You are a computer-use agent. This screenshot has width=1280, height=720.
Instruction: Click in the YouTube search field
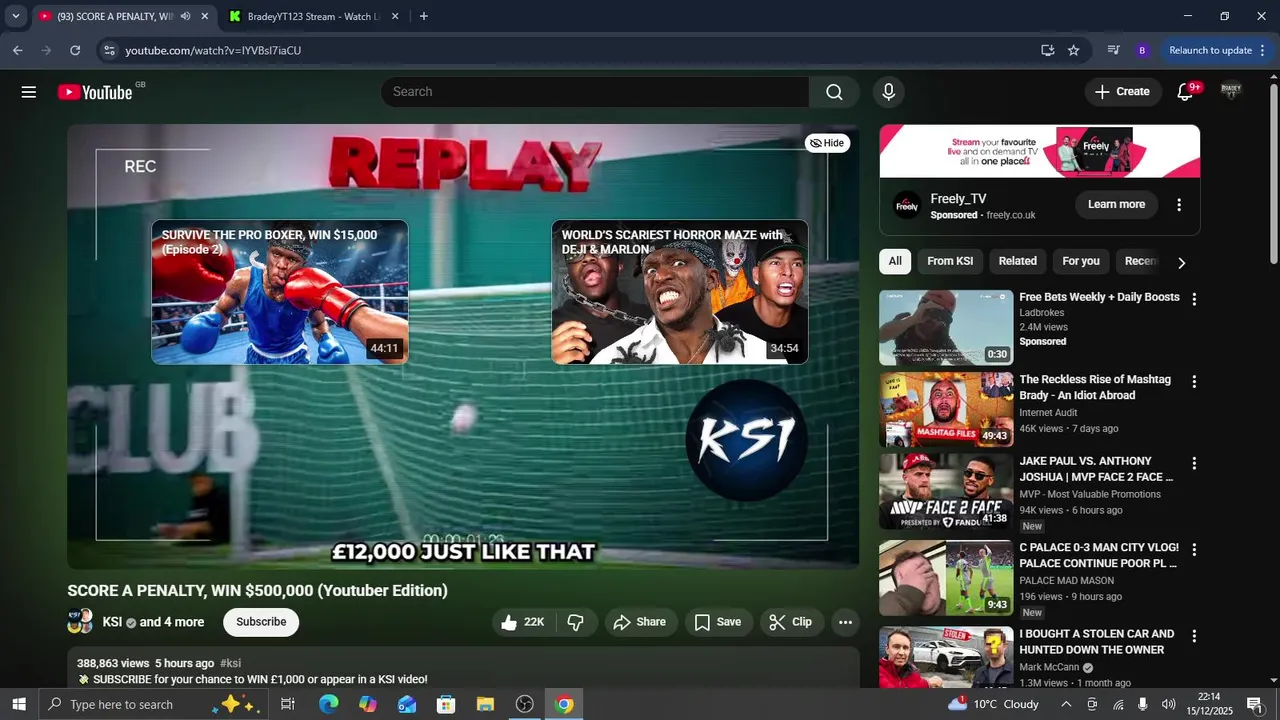coord(595,92)
